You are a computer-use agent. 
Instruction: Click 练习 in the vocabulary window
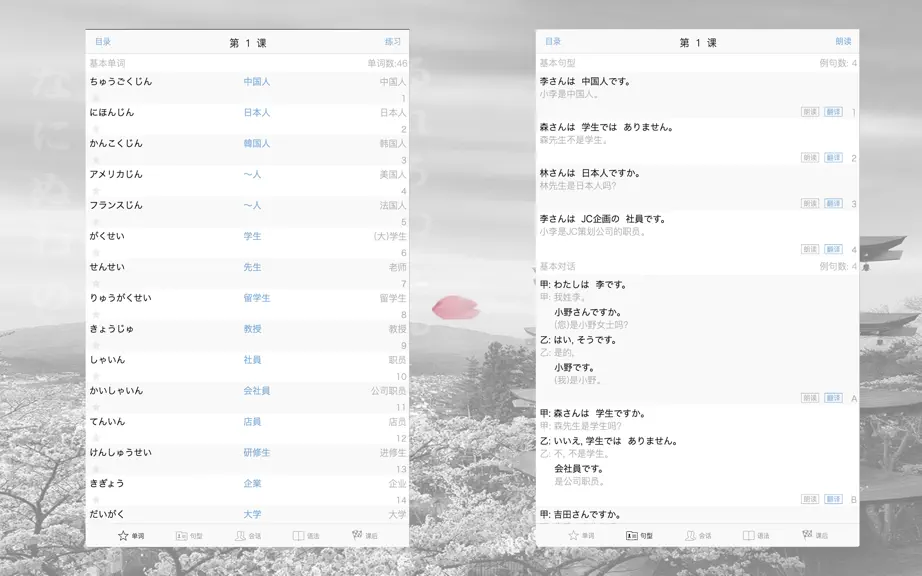click(393, 42)
